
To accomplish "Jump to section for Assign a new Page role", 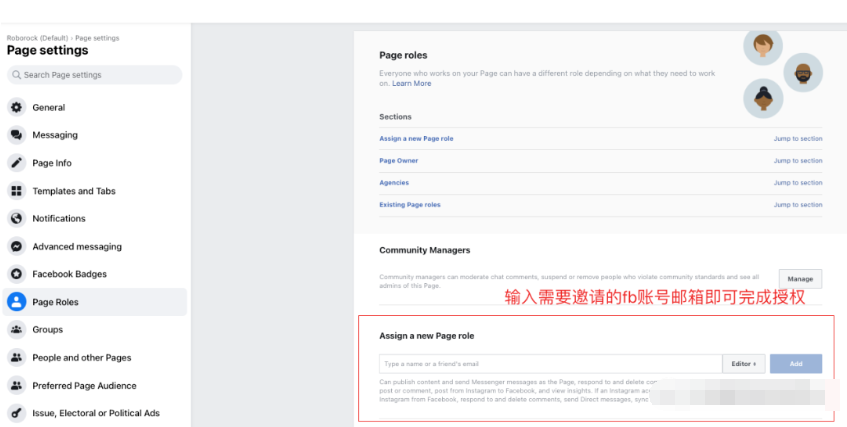I will 798,138.
